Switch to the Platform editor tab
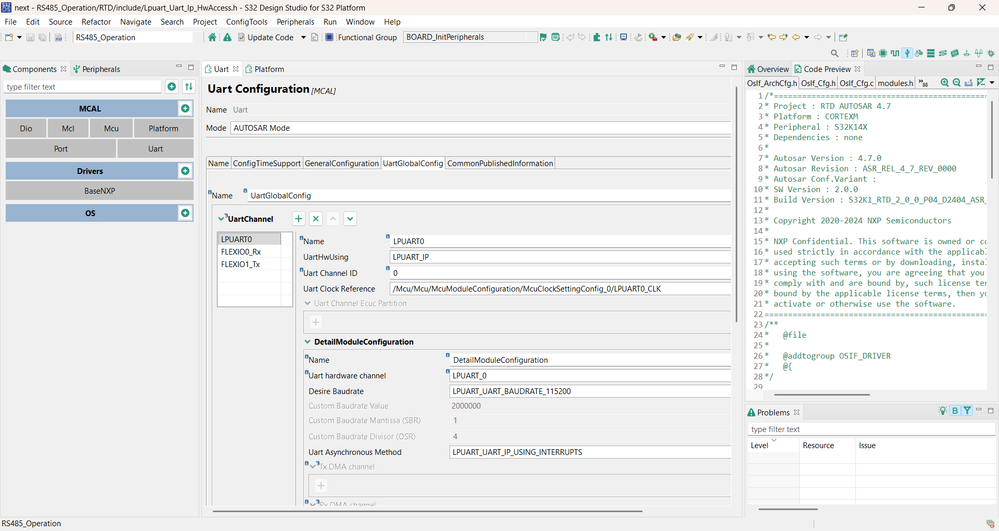The height and width of the screenshot is (531, 999). (x=264, y=69)
